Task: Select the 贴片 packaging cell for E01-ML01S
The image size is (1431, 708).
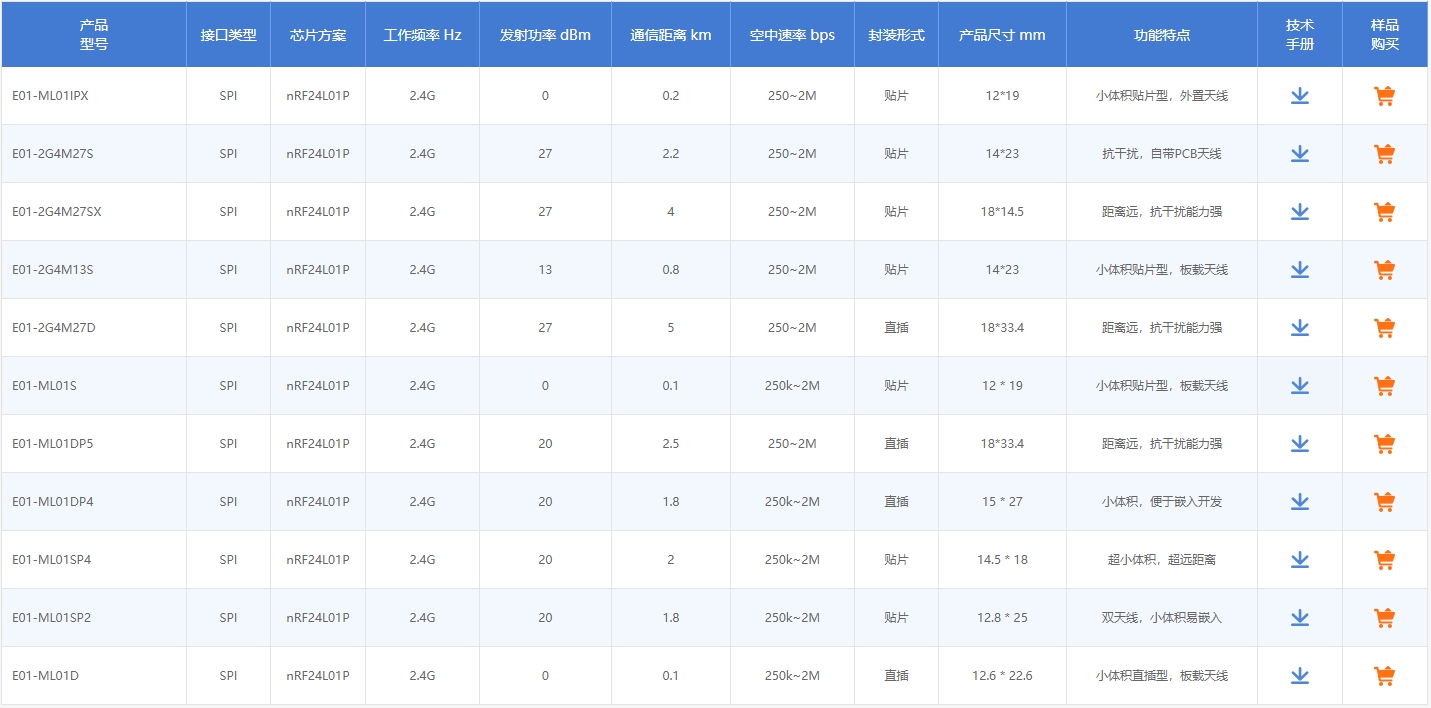Action: click(896, 385)
